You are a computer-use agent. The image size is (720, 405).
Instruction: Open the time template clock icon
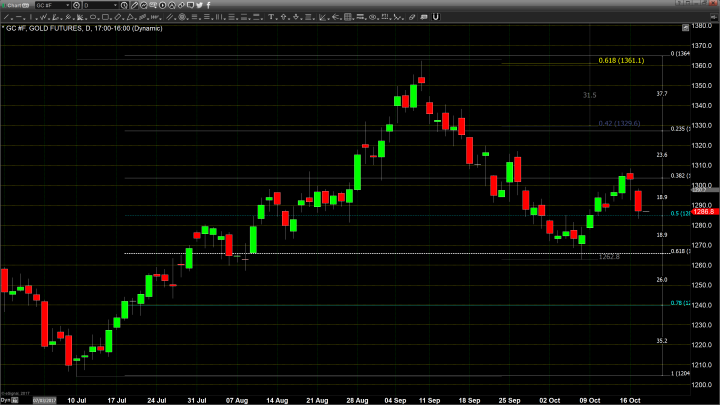(x=124, y=5)
